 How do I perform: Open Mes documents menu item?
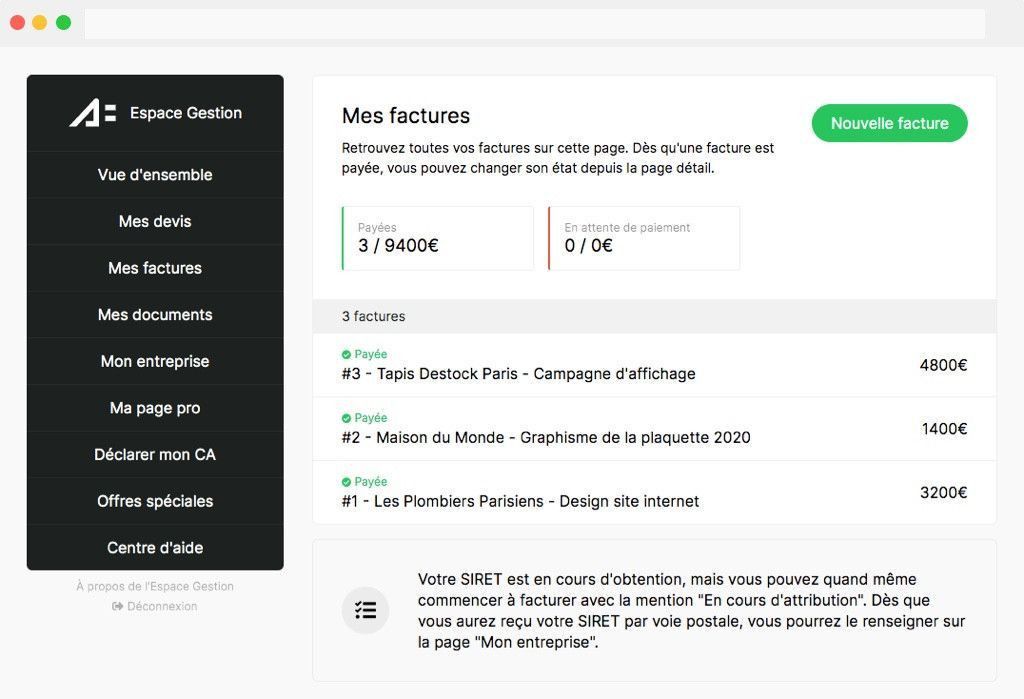pos(155,315)
